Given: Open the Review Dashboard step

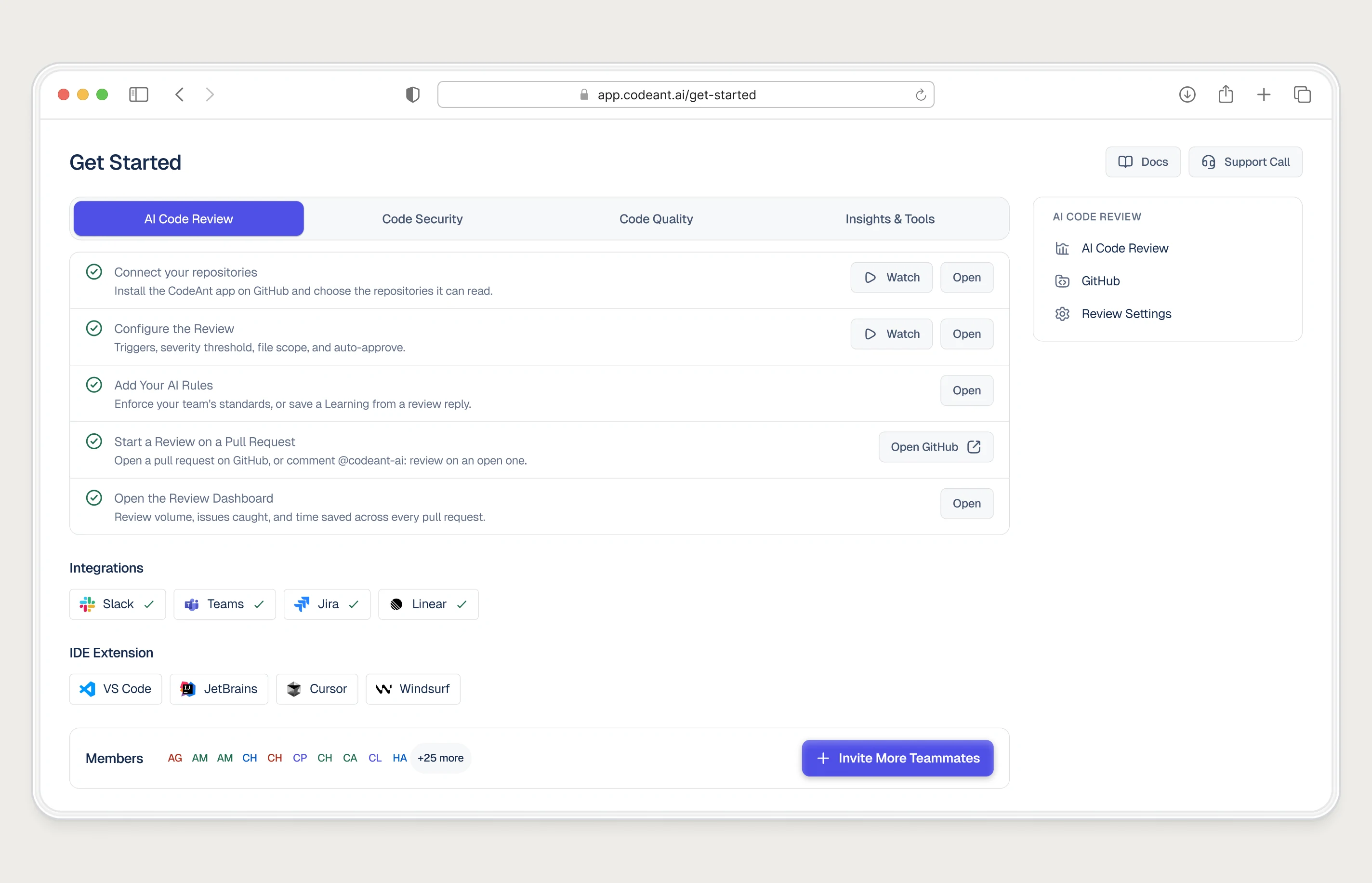Looking at the screenshot, I should coord(966,503).
